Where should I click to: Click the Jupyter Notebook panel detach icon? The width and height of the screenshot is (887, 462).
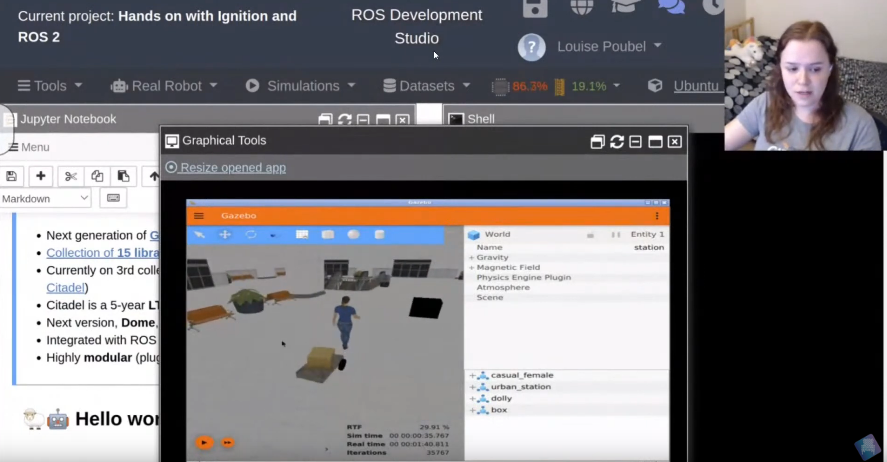pos(325,120)
